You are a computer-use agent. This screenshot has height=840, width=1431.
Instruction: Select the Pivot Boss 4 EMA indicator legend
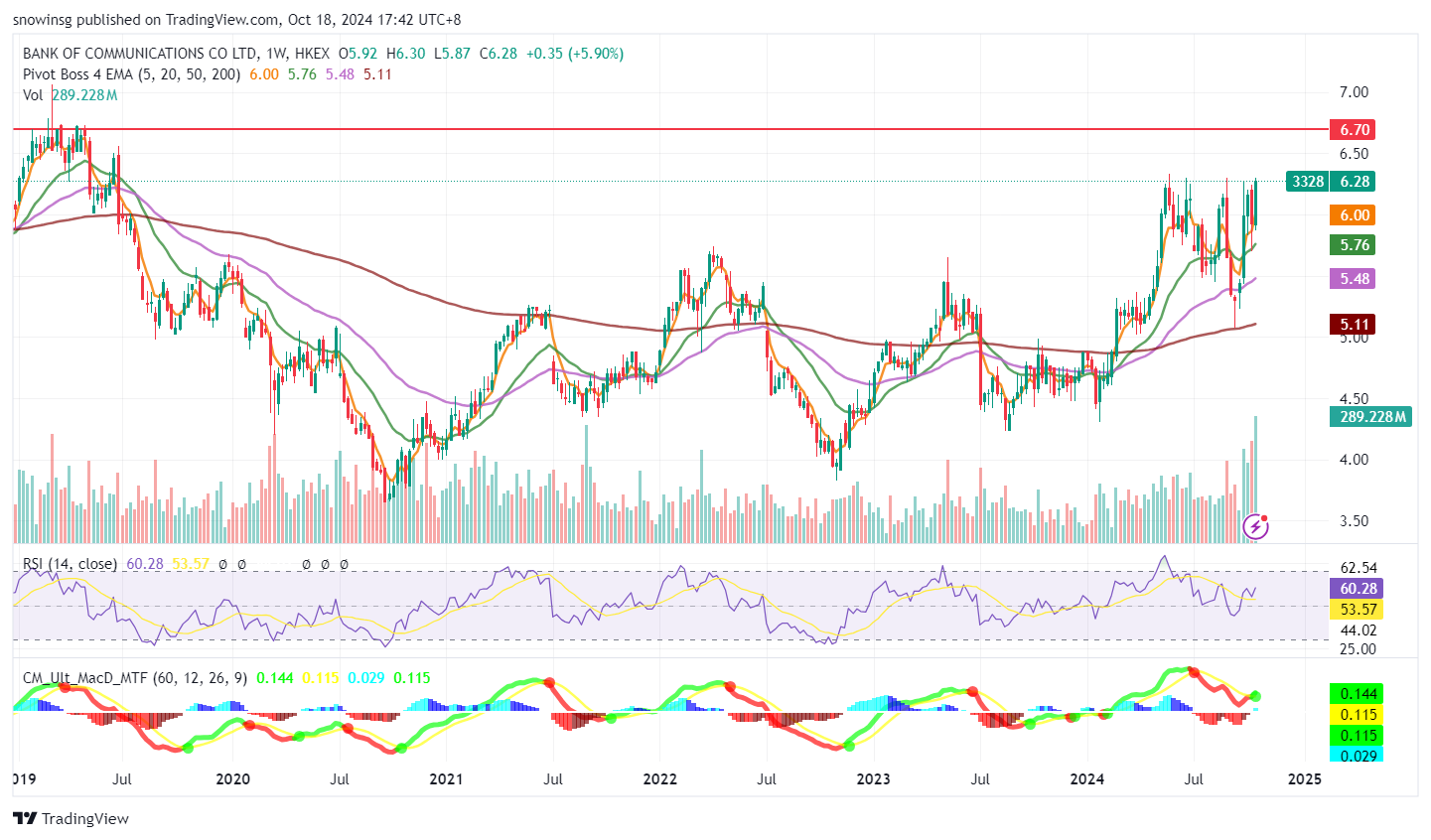[x=132, y=74]
